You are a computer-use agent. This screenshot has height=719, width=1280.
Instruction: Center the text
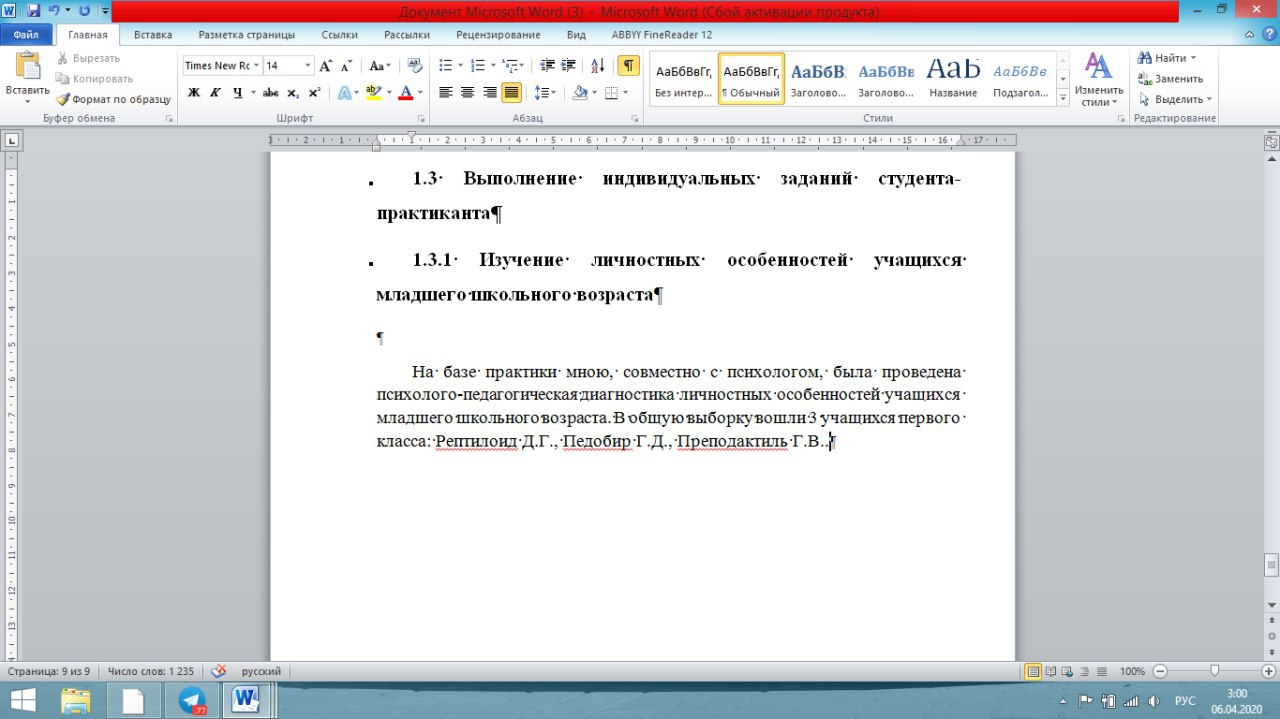point(467,93)
